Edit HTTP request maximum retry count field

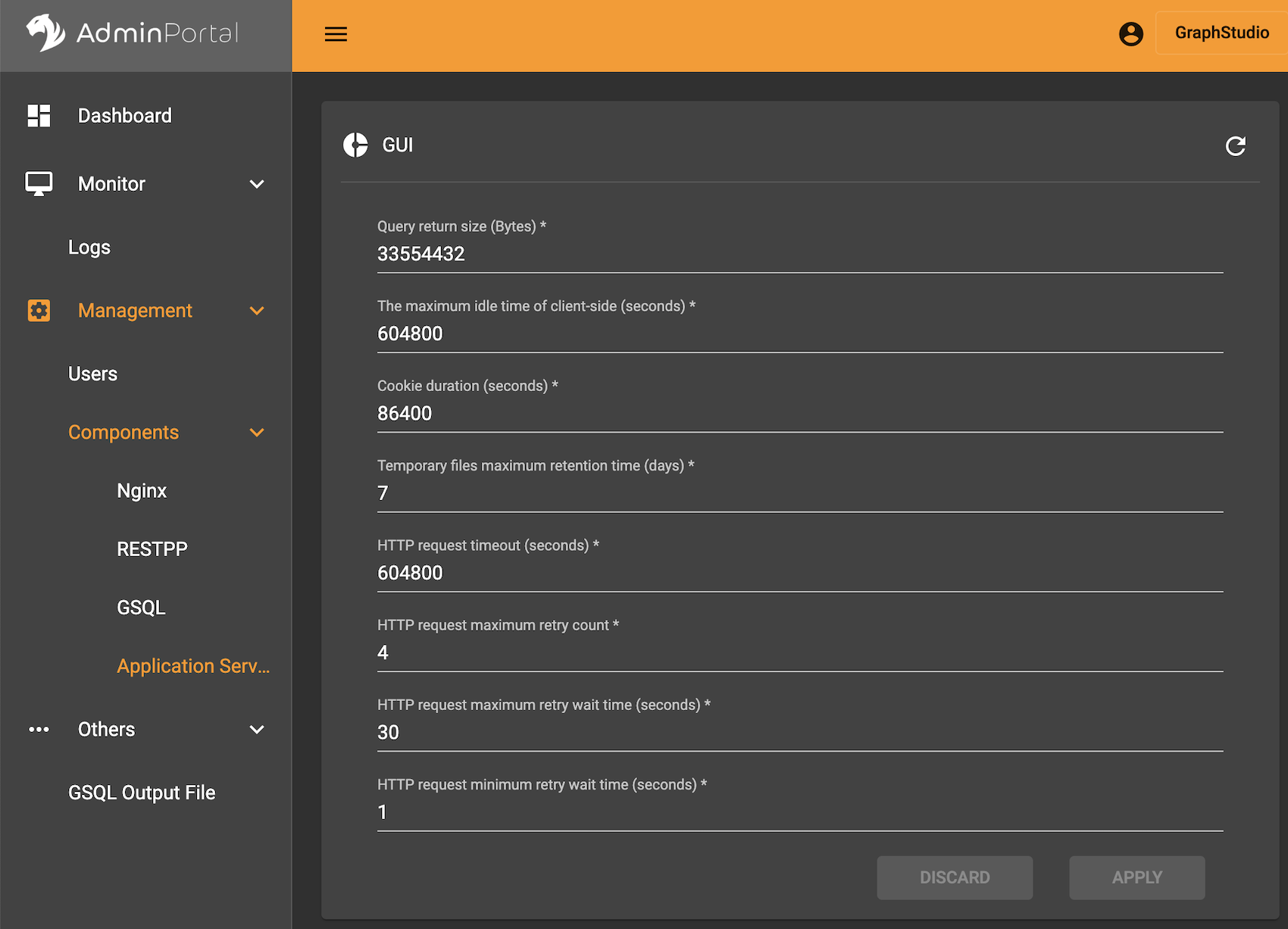(x=800, y=652)
